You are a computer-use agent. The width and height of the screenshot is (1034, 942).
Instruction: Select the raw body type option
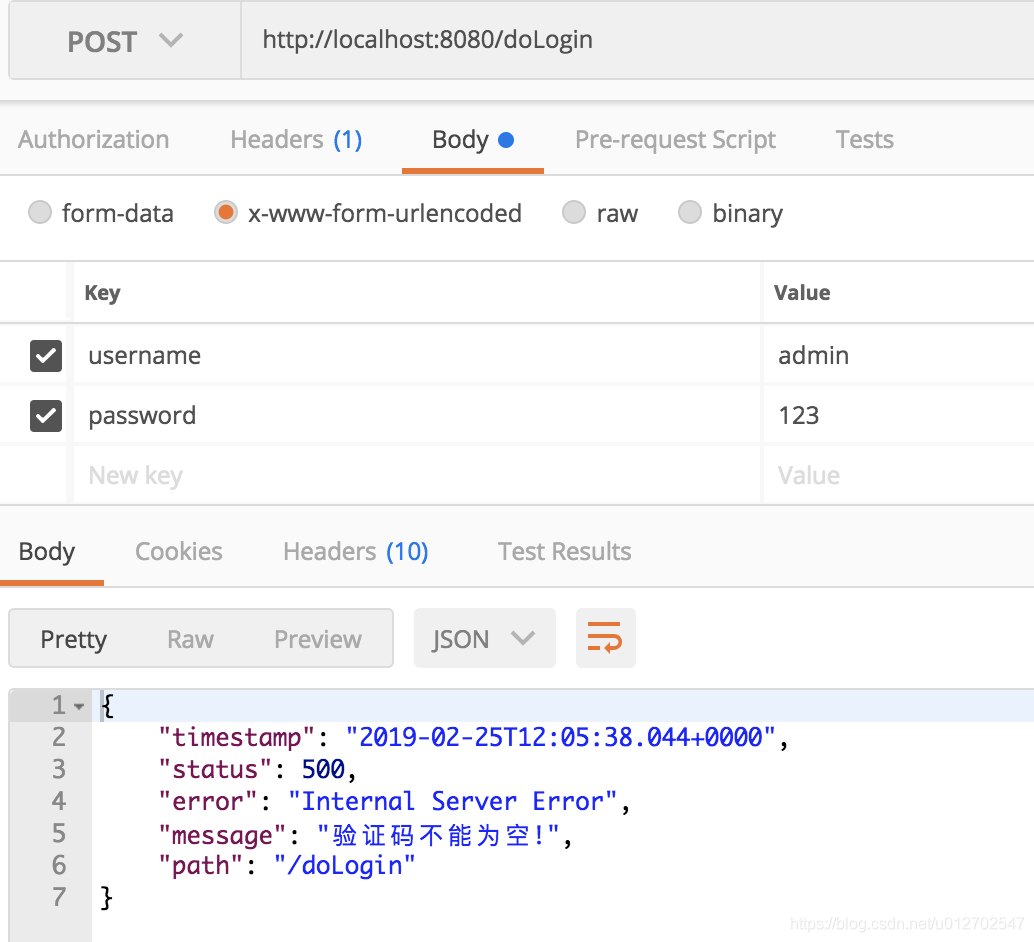pos(574,213)
